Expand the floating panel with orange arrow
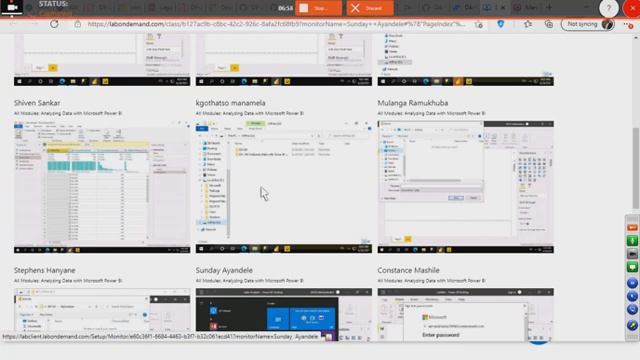 coord(632,227)
